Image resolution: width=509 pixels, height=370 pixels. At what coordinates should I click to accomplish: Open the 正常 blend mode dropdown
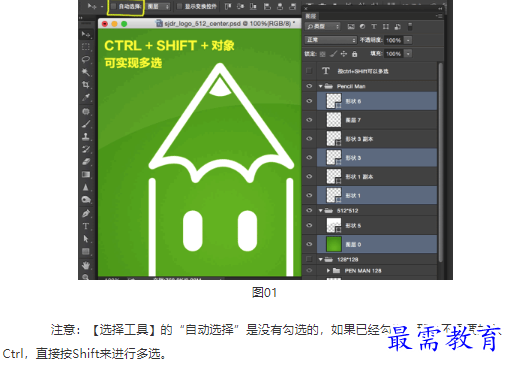tap(331, 40)
